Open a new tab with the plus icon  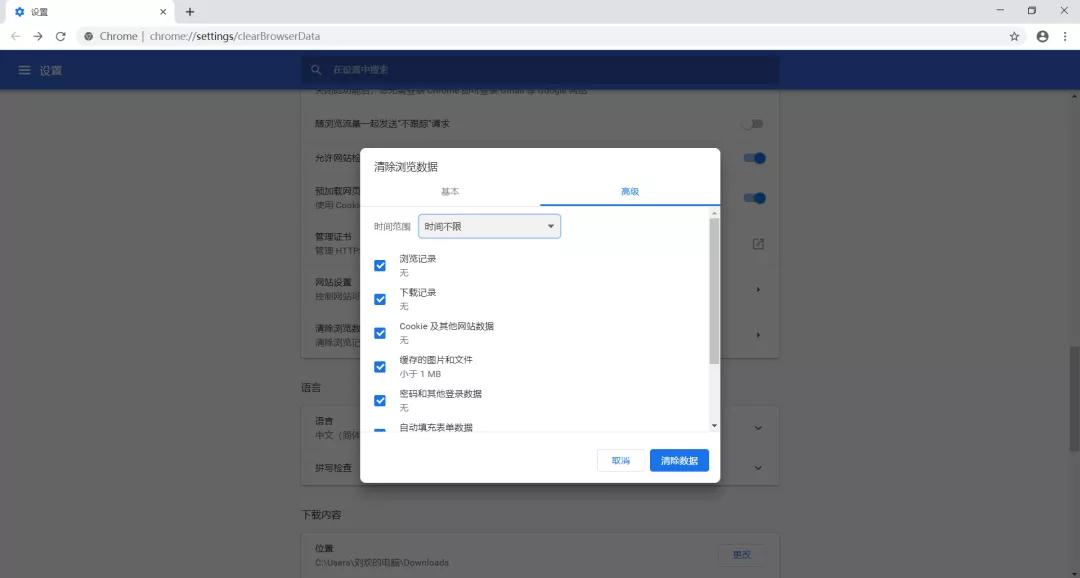tap(190, 12)
